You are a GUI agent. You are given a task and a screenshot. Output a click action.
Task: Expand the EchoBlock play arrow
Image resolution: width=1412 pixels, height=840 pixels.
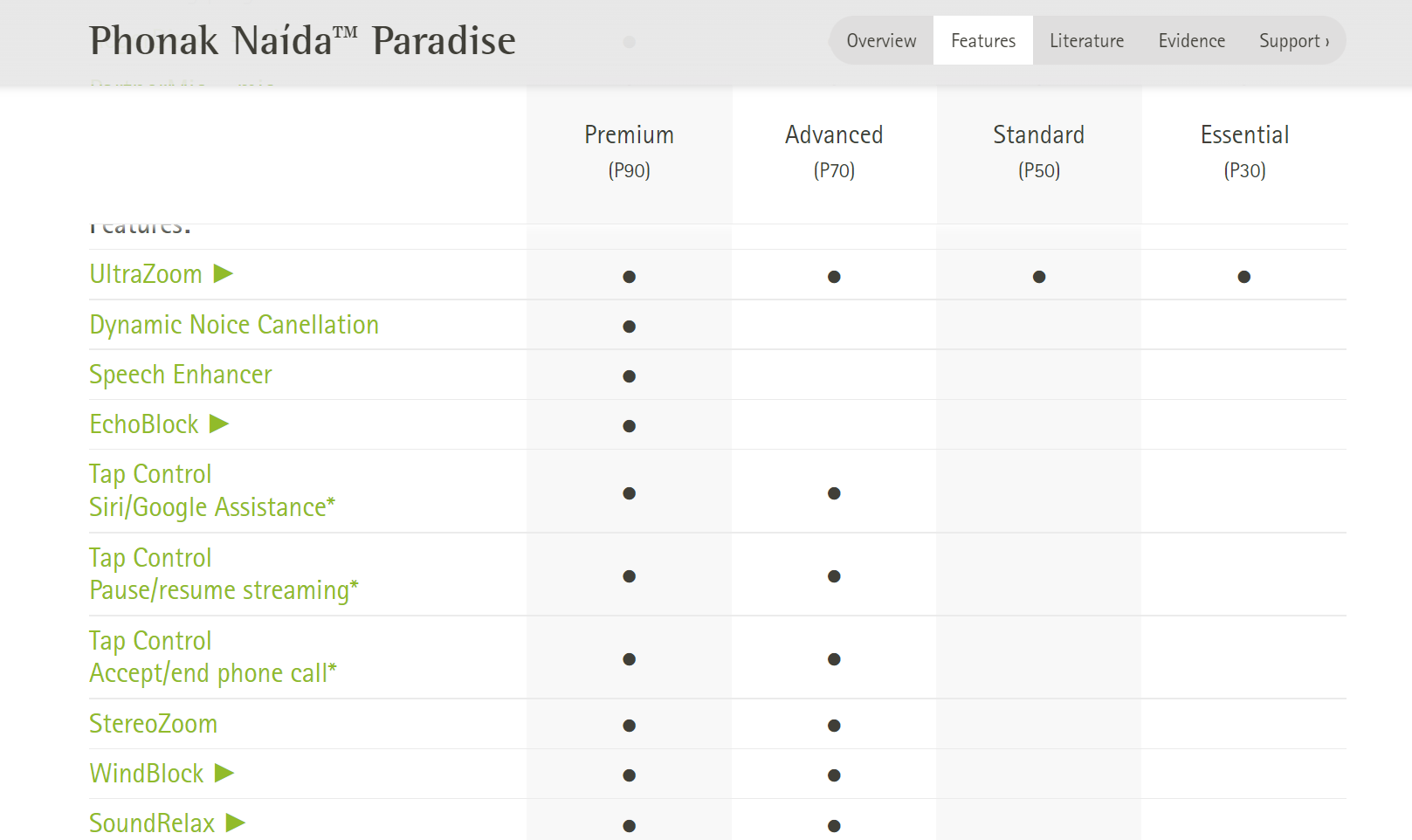click(219, 424)
